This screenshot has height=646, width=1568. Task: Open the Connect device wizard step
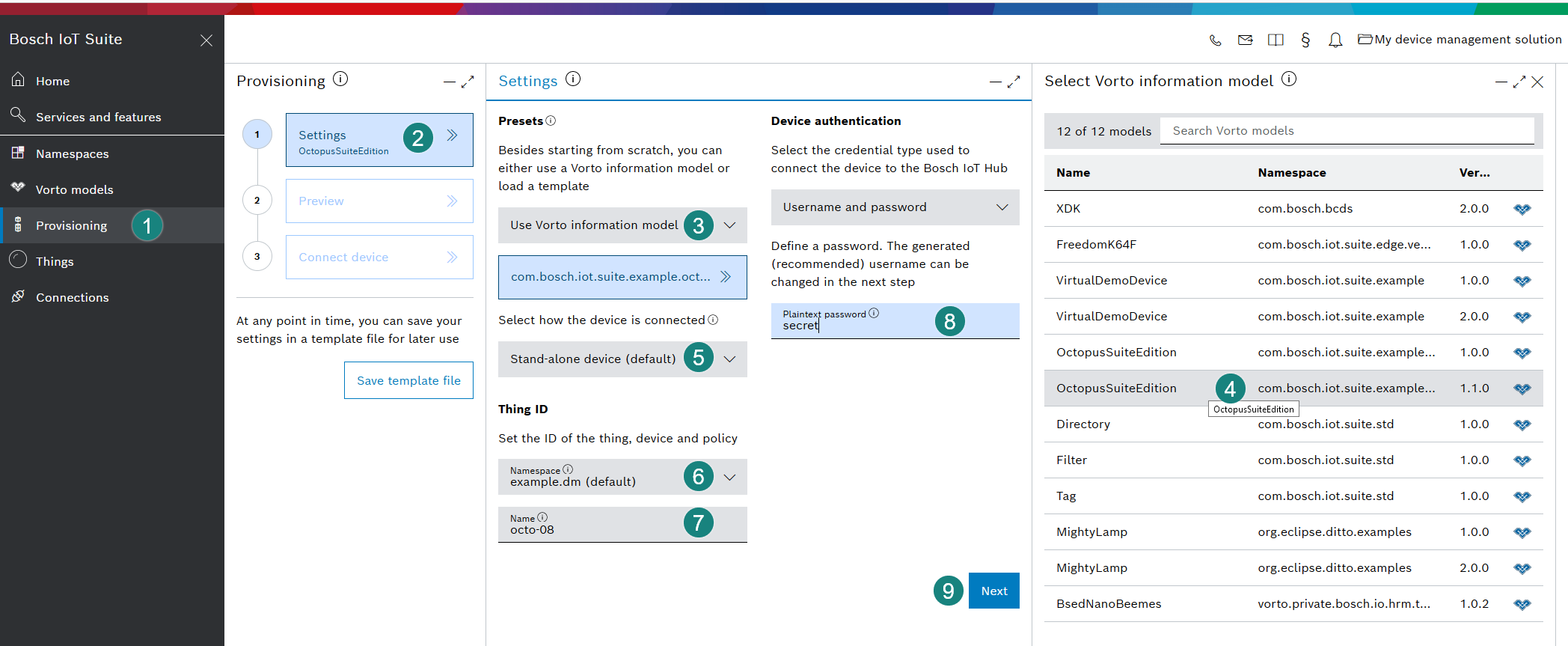coord(379,257)
